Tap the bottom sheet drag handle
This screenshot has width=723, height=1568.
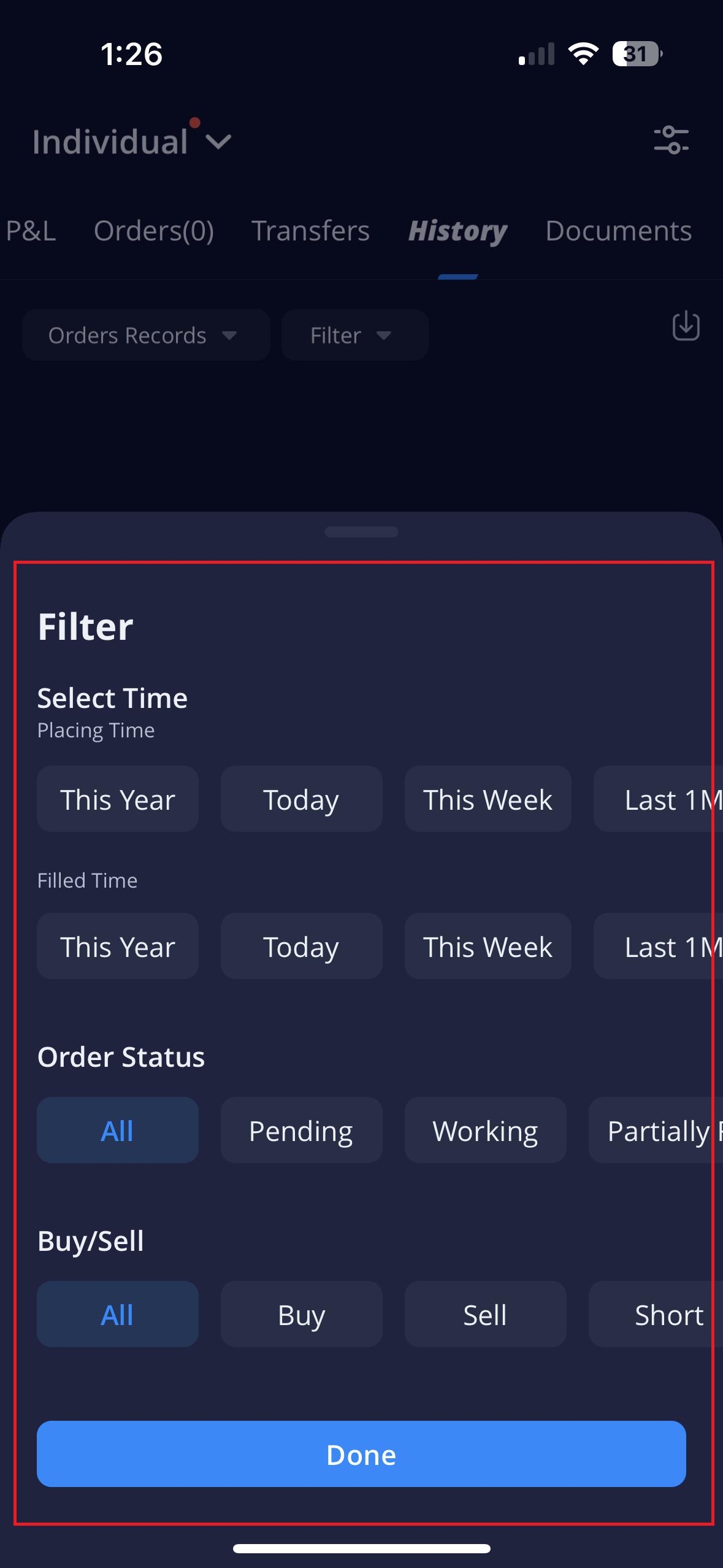point(361,532)
